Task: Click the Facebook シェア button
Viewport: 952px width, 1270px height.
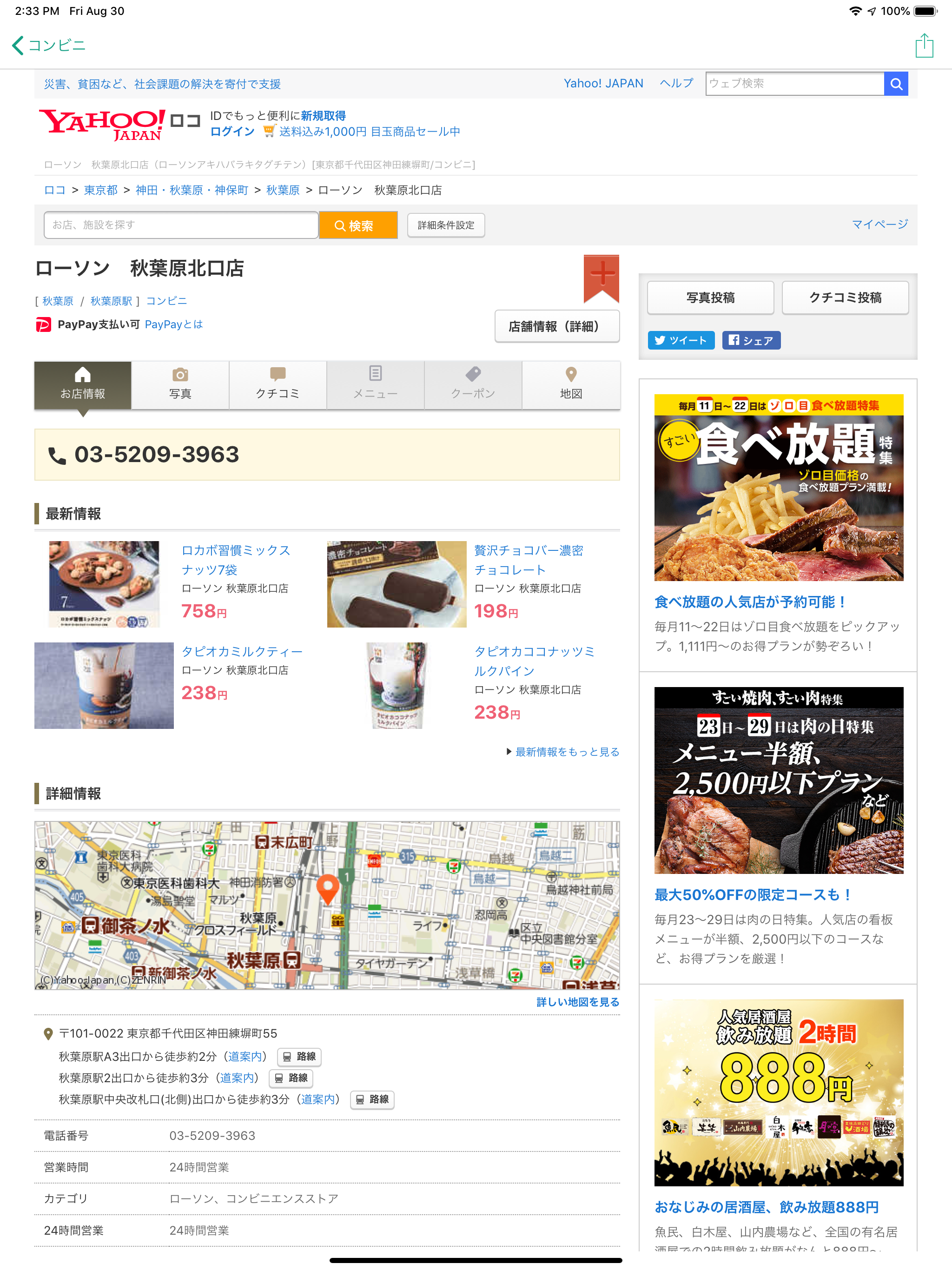Action: 750,340
